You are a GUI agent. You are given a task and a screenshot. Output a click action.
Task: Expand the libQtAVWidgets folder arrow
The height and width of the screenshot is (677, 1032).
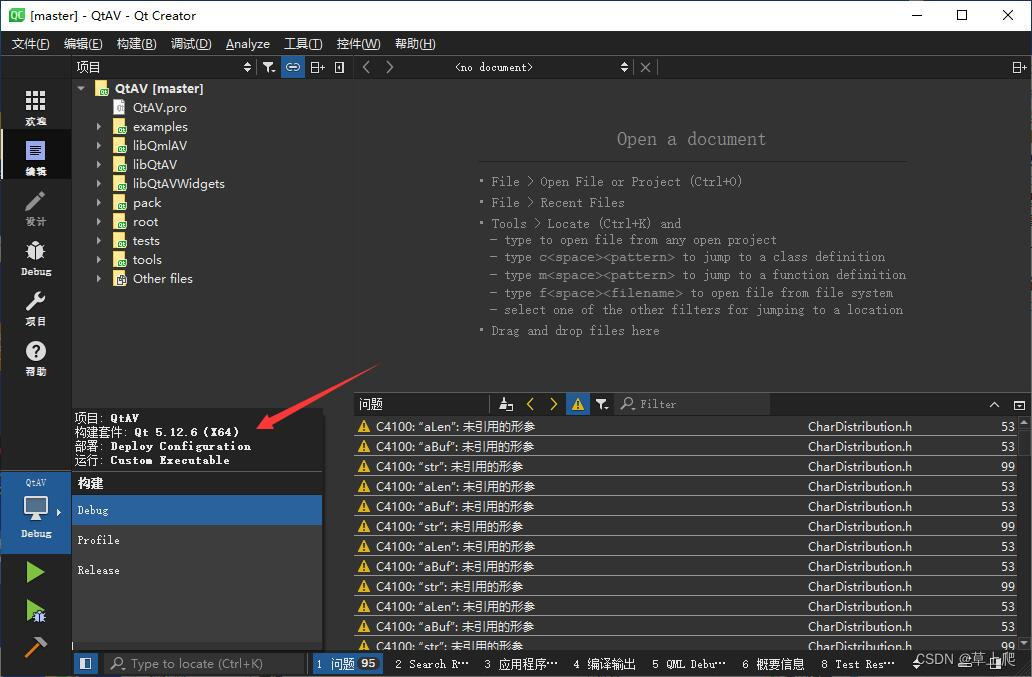click(x=99, y=184)
